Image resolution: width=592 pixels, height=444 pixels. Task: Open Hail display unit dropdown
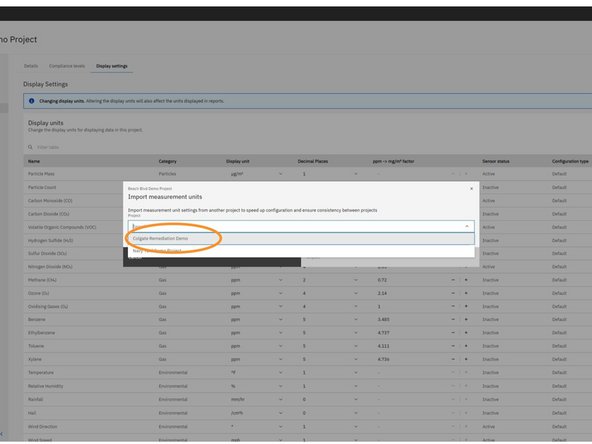280,413
